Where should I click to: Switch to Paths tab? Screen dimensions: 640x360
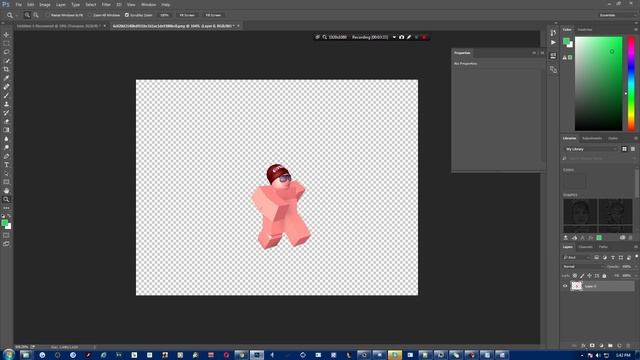click(603, 247)
